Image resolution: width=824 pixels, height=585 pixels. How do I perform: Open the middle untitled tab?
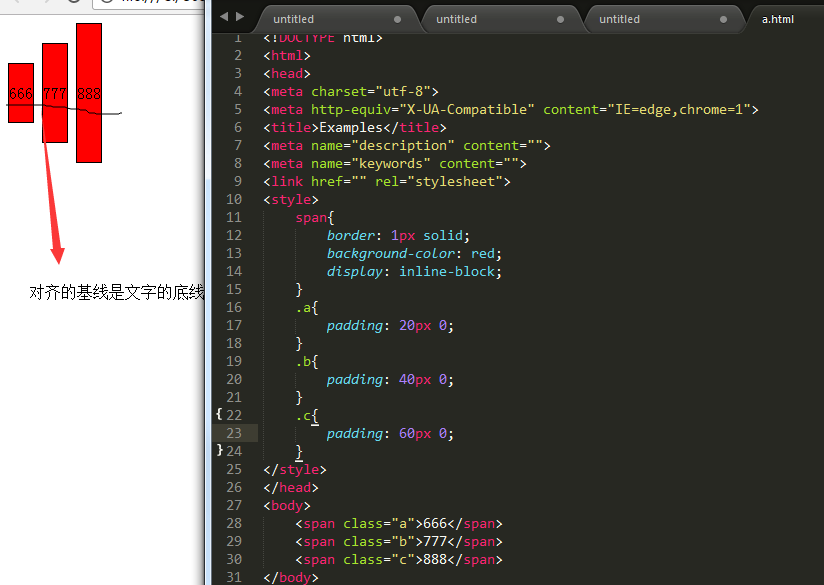click(x=500, y=19)
